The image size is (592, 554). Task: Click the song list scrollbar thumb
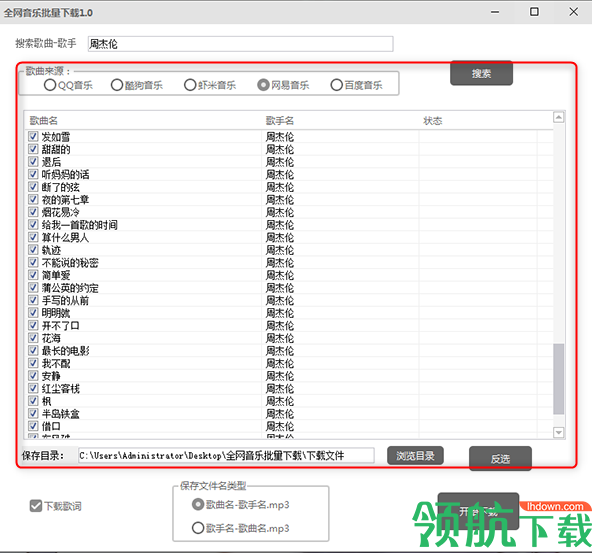[558, 379]
